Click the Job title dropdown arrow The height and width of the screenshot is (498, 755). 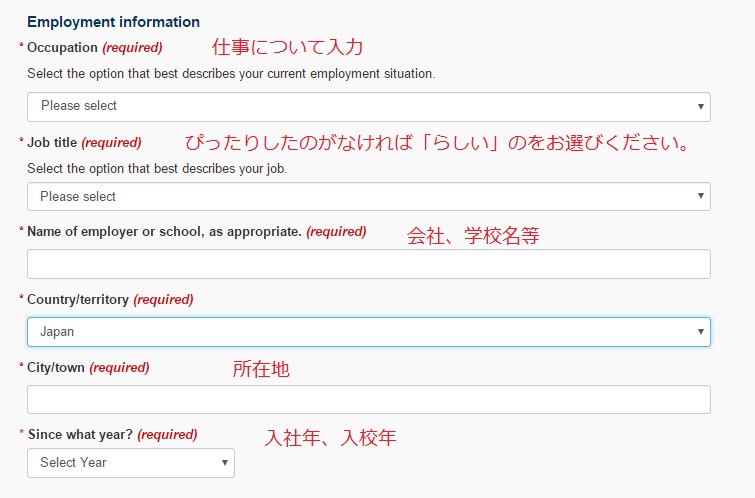click(x=701, y=196)
